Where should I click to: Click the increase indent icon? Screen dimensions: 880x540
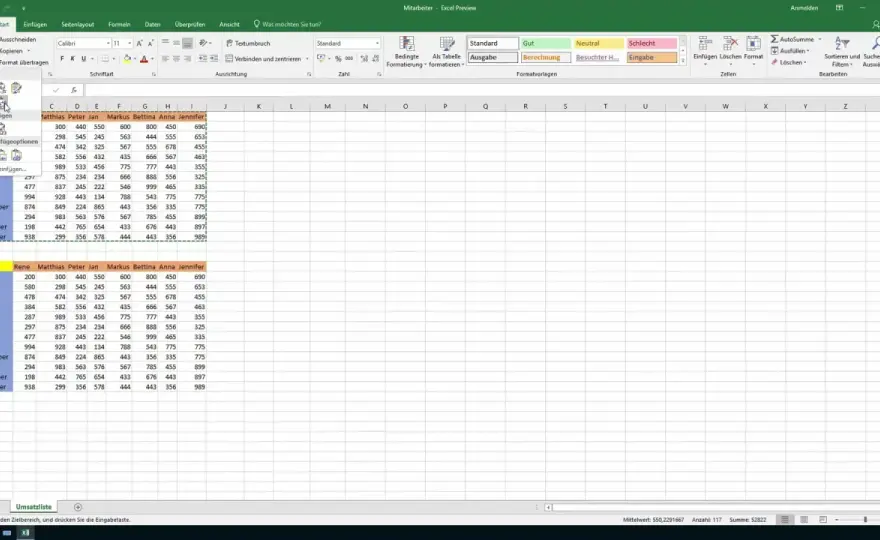tap(214, 58)
